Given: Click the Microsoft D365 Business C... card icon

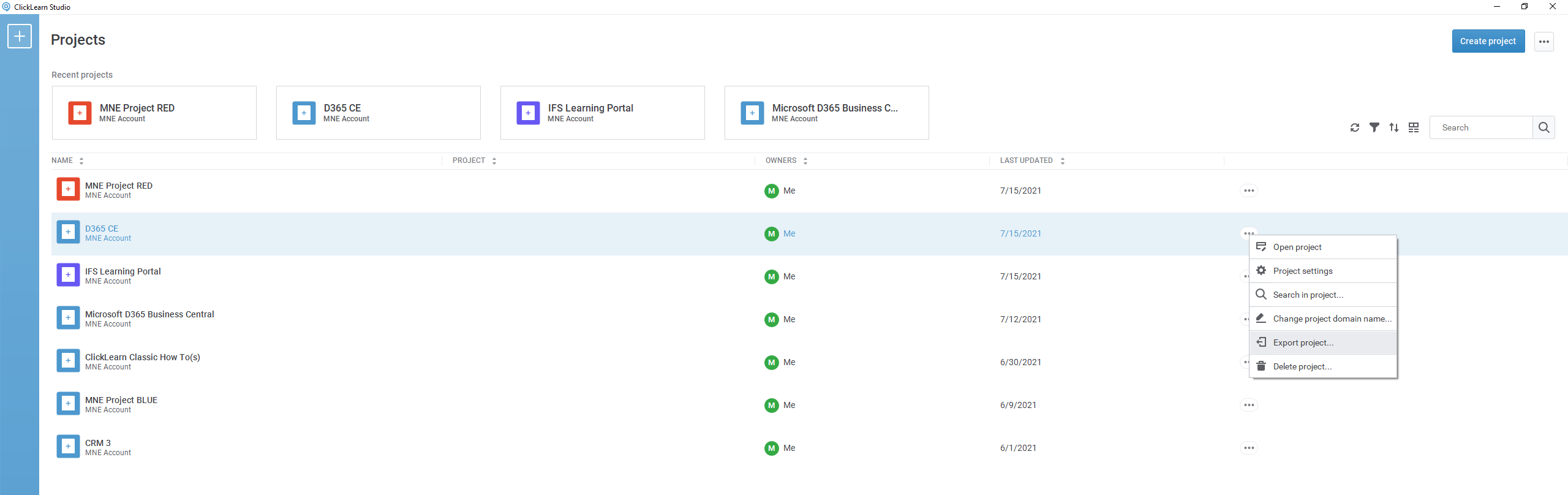Looking at the screenshot, I should pos(752,113).
